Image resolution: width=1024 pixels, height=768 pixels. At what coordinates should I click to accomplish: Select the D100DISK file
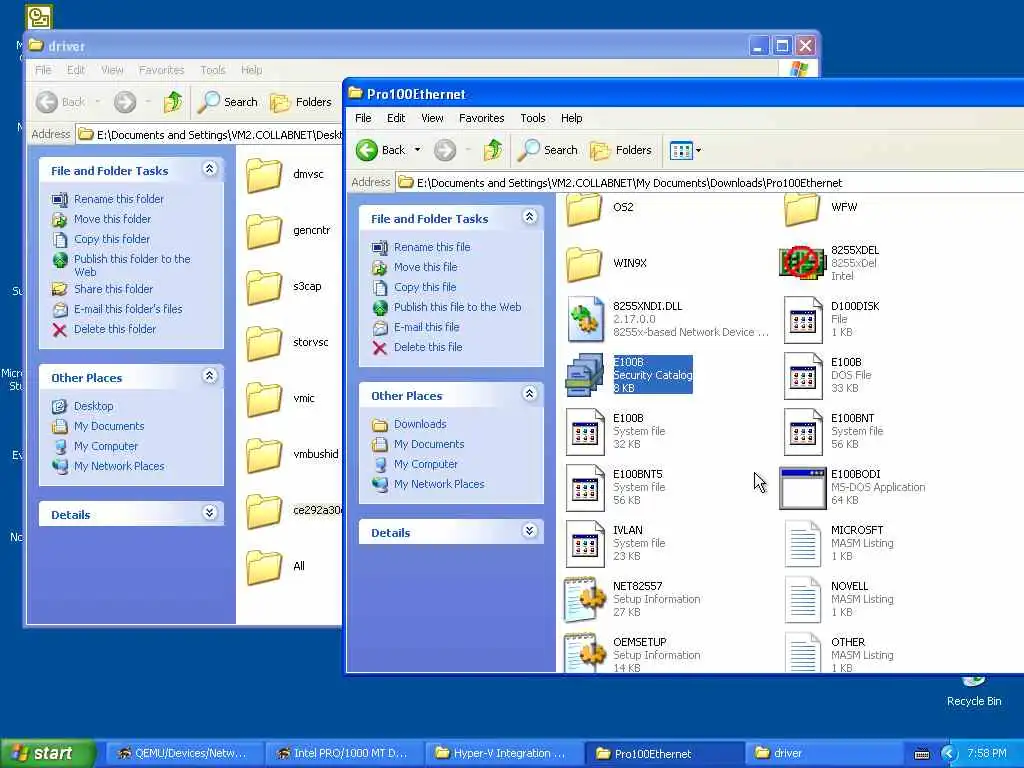pyautogui.click(x=832, y=319)
